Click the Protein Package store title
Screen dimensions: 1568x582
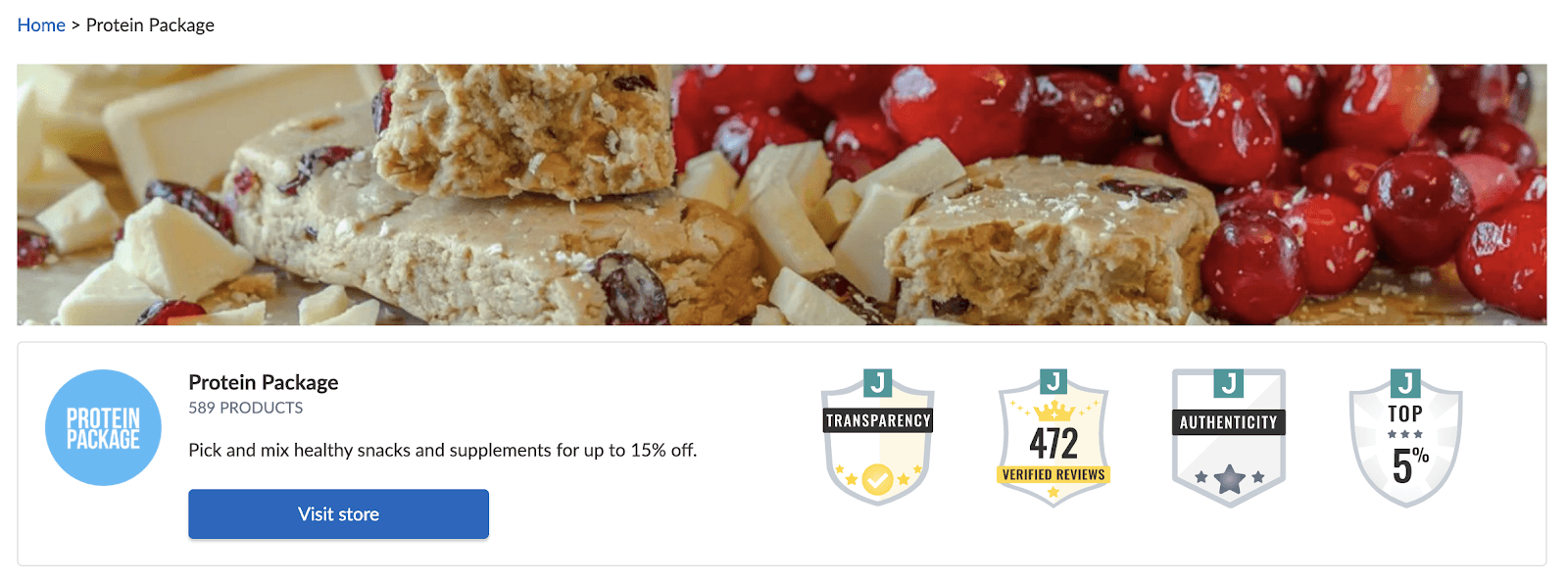pos(264,382)
